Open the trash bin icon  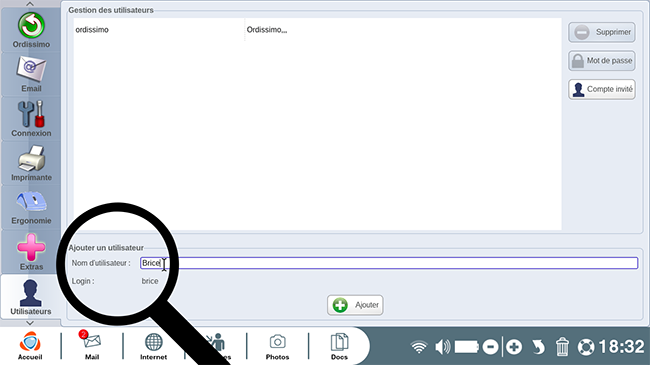(562, 347)
